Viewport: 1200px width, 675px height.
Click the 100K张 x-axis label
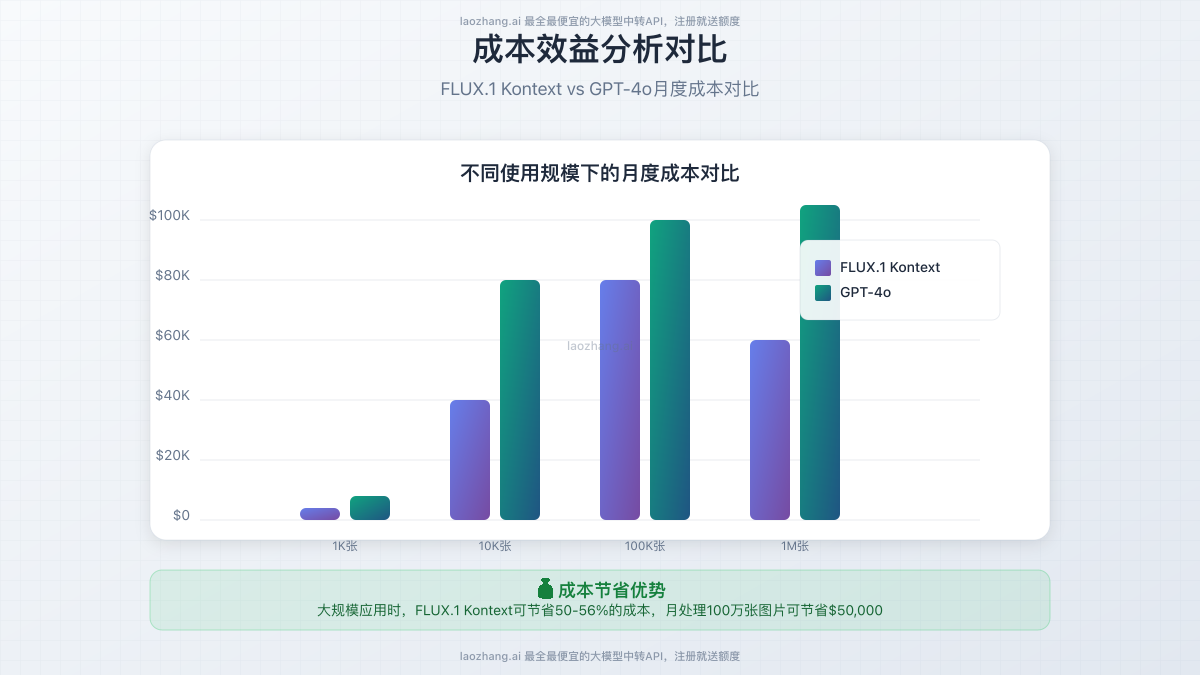645,546
